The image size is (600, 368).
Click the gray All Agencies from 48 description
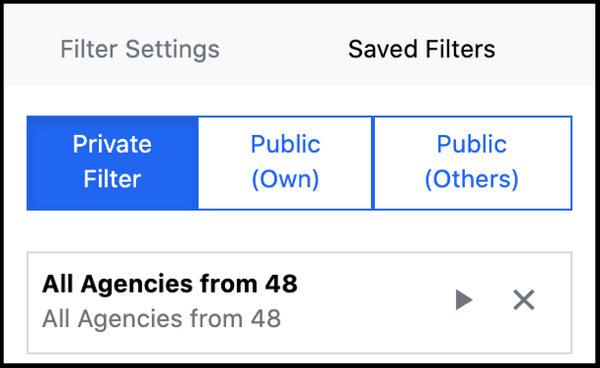(x=161, y=319)
